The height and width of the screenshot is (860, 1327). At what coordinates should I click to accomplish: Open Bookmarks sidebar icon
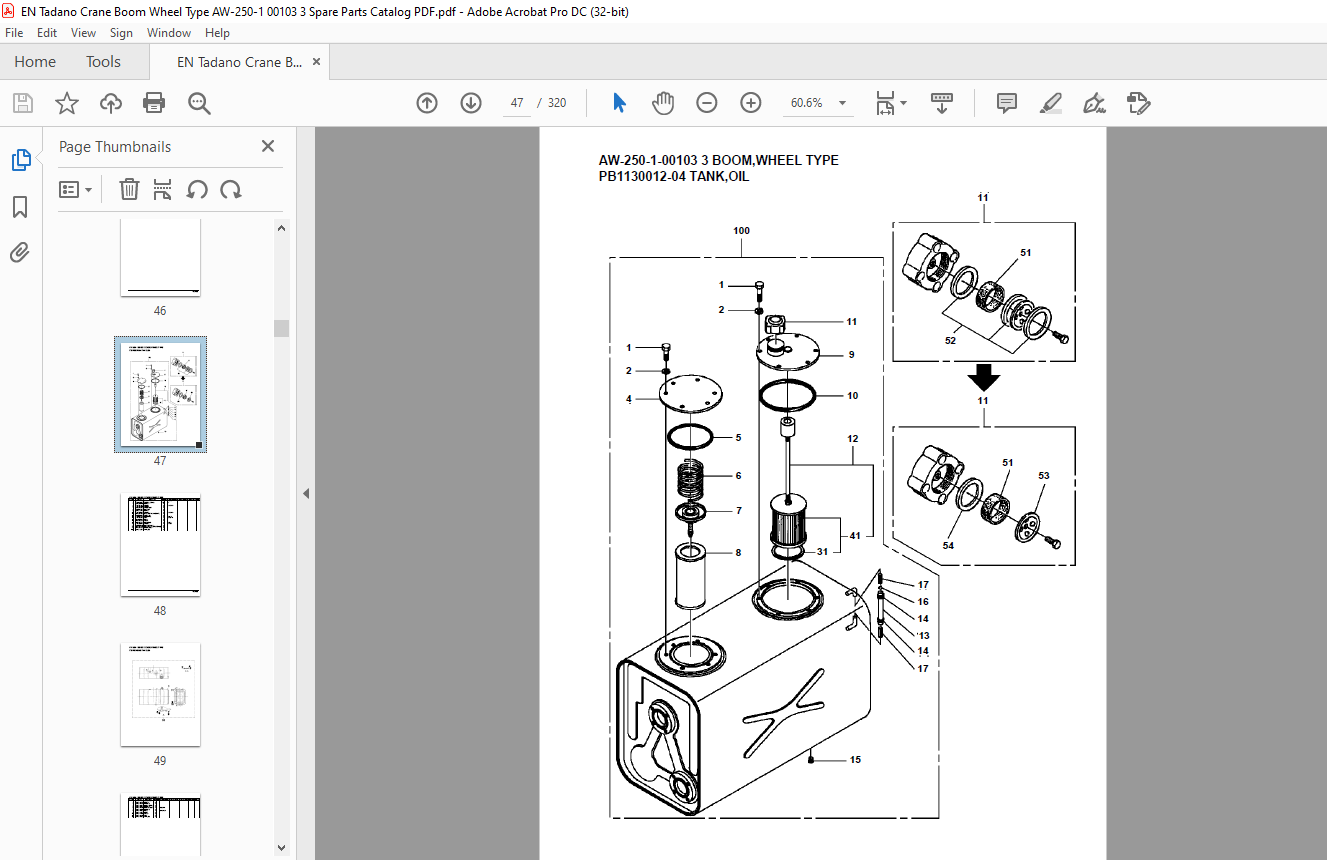[20, 207]
